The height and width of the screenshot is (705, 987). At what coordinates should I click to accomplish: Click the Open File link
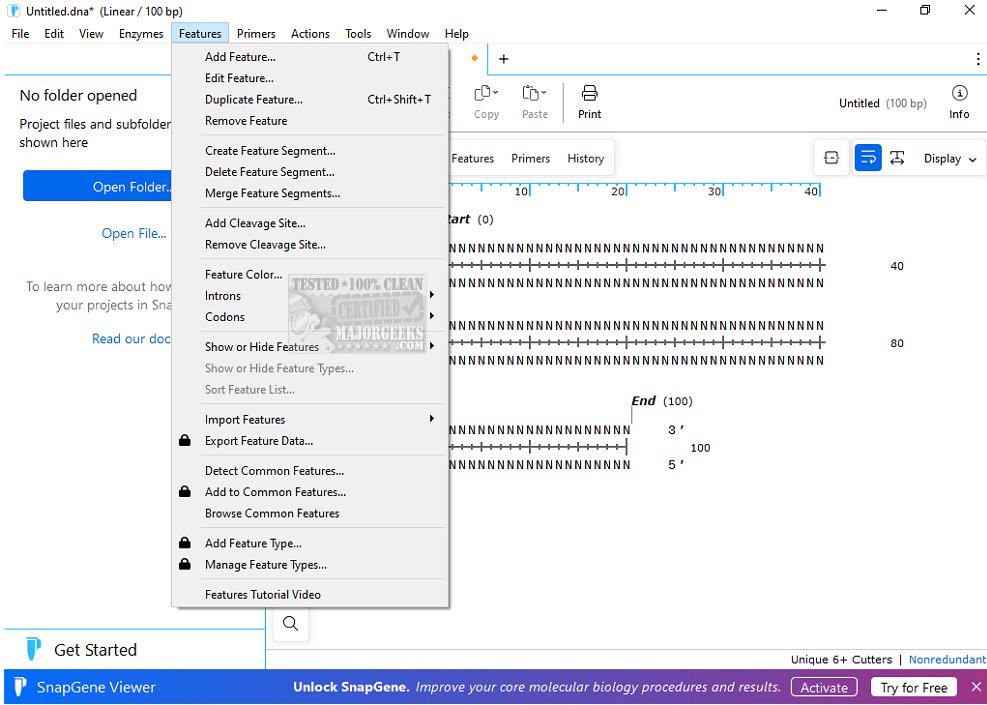point(134,234)
